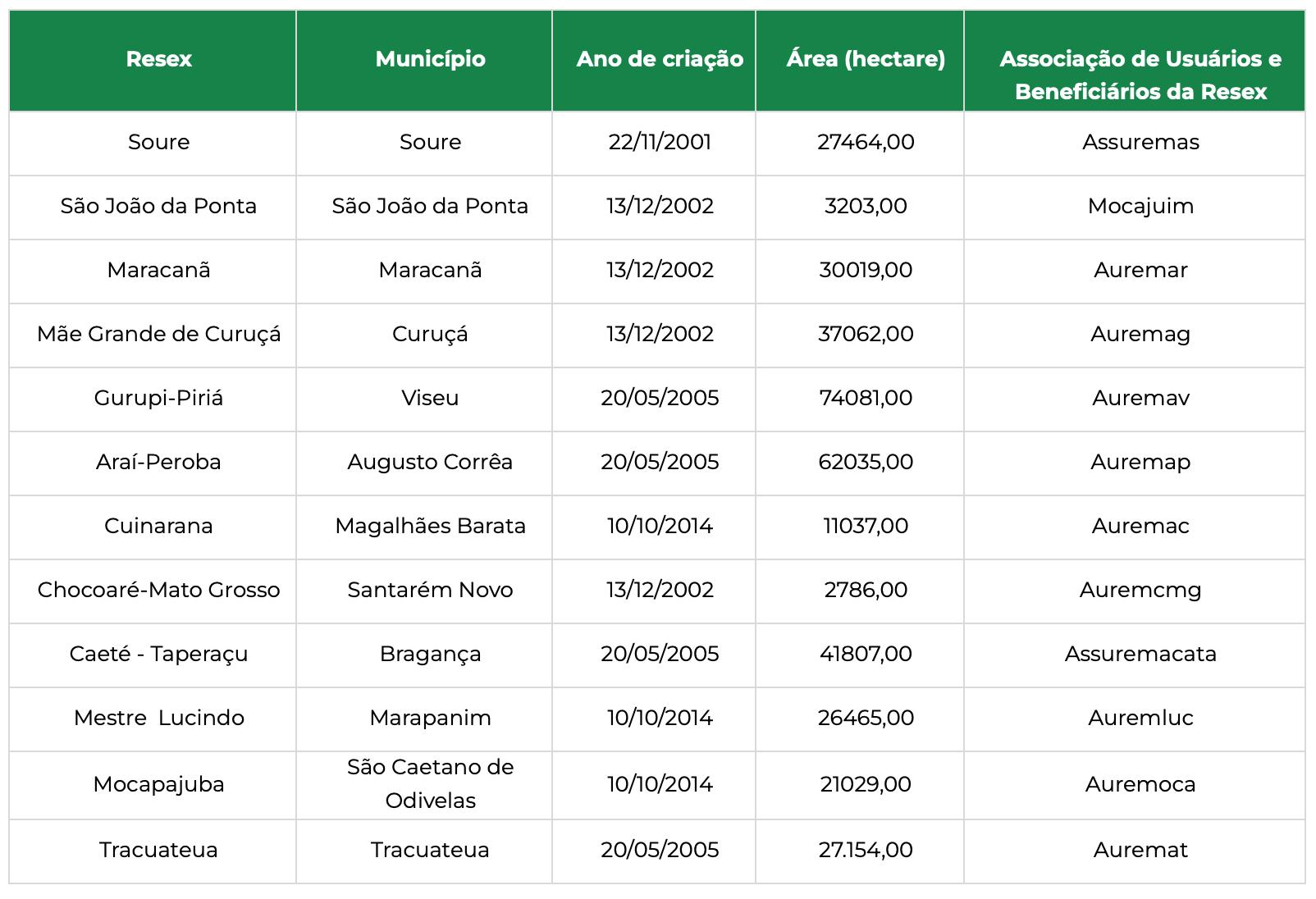Select the Mocajuim association cell
This screenshot has width=1316, height=899.
click(x=1135, y=207)
